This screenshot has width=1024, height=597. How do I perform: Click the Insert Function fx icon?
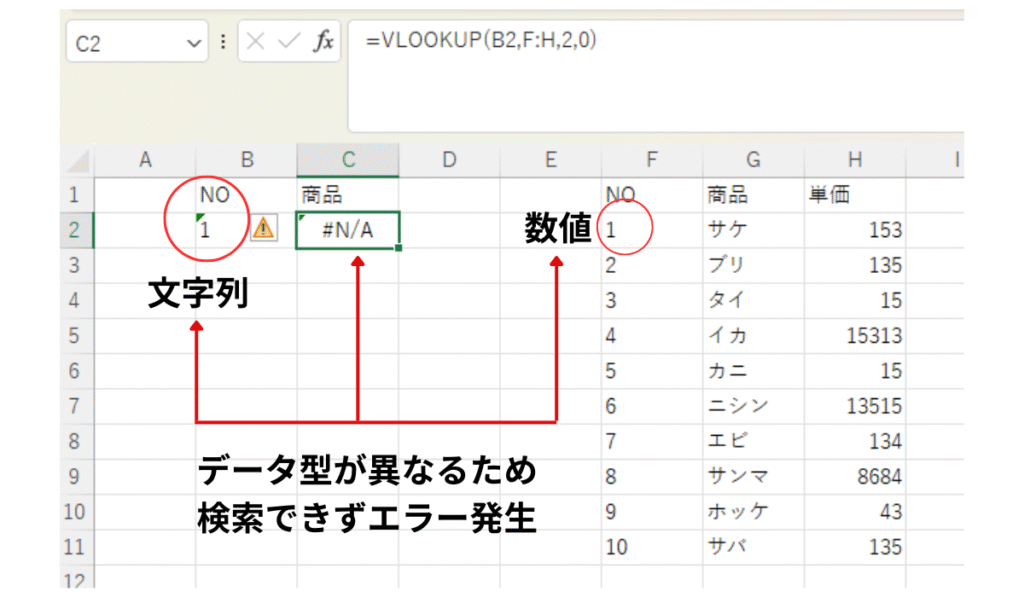coord(324,43)
